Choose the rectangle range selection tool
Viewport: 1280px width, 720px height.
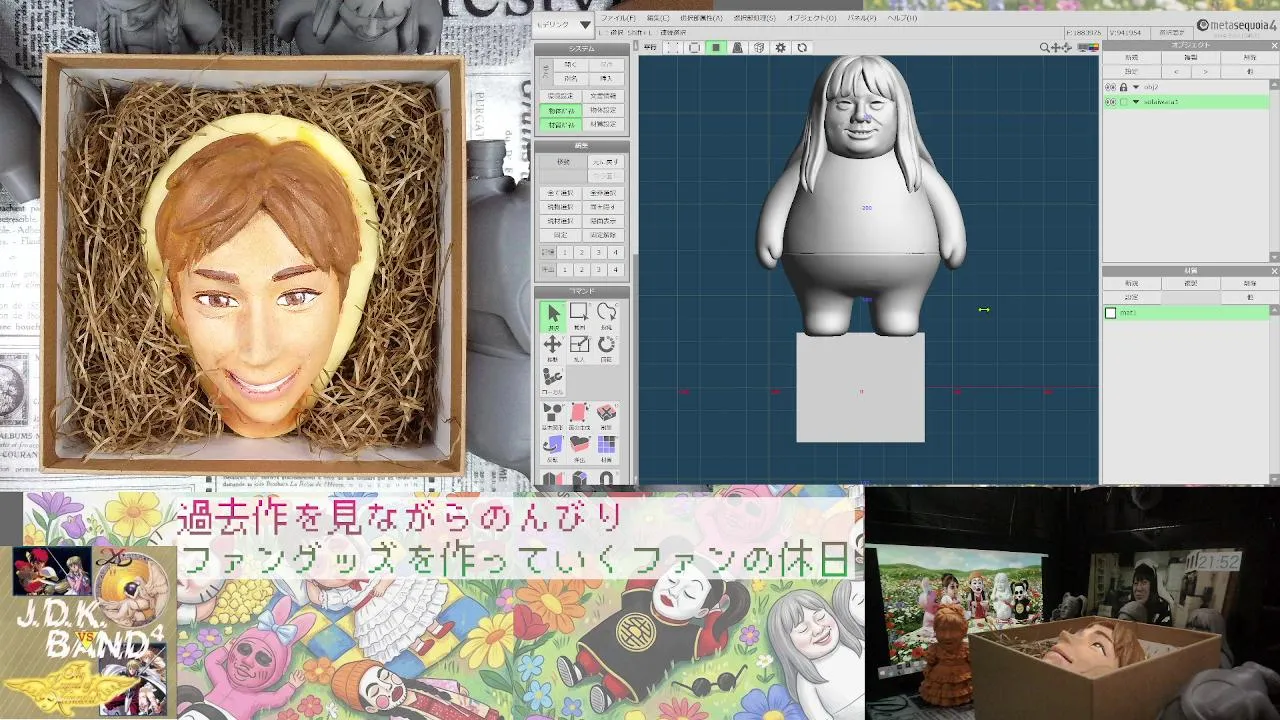[579, 315]
